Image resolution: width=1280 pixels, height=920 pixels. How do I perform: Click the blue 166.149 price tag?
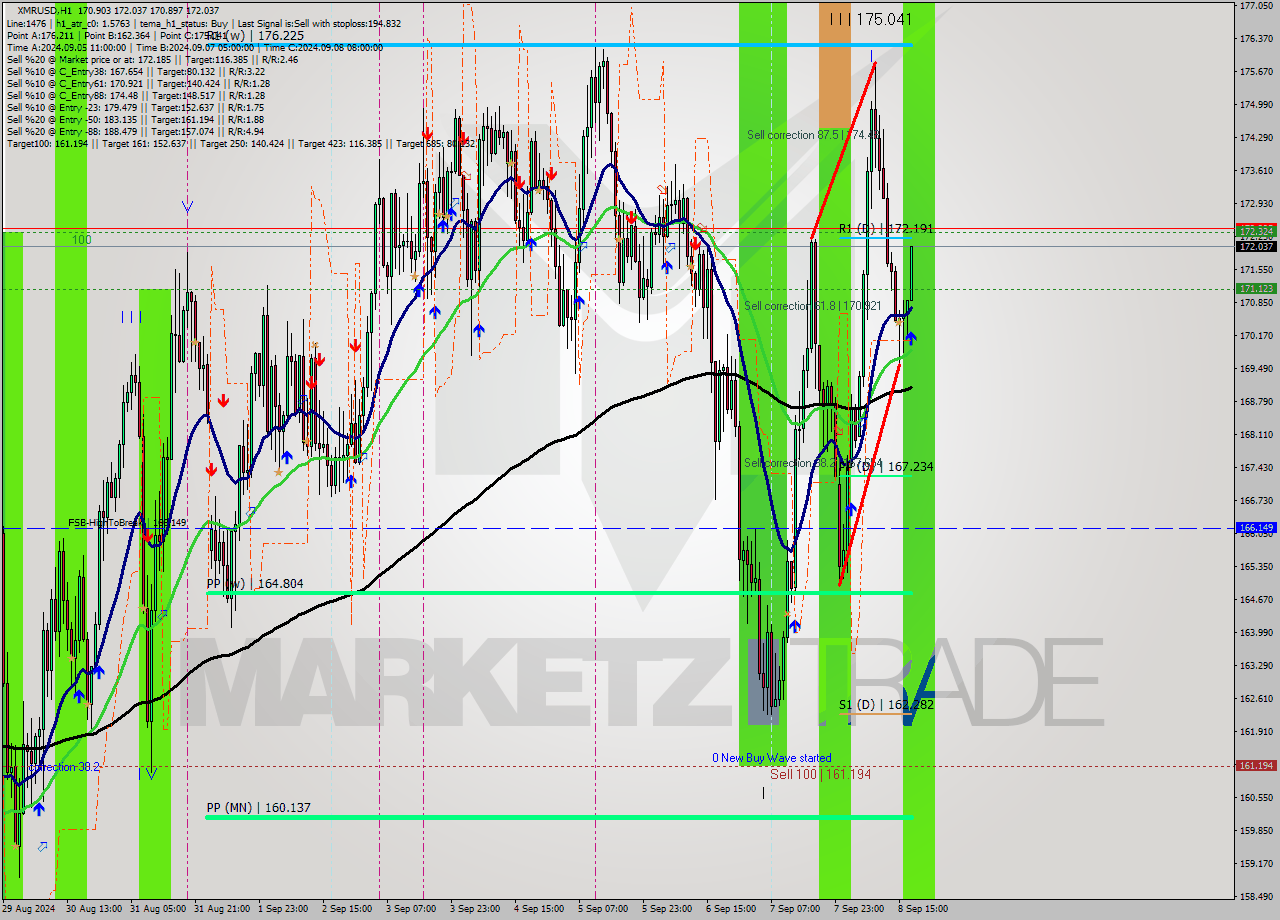(x=1255, y=527)
